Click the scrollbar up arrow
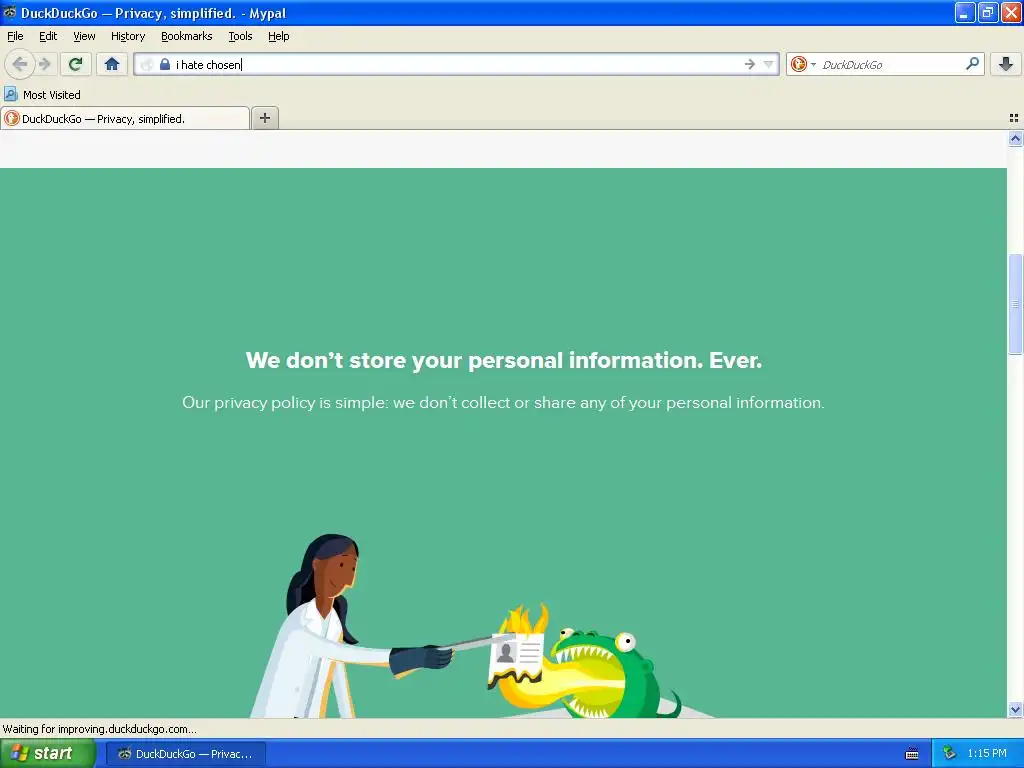This screenshot has width=1024, height=768. pos(1015,138)
